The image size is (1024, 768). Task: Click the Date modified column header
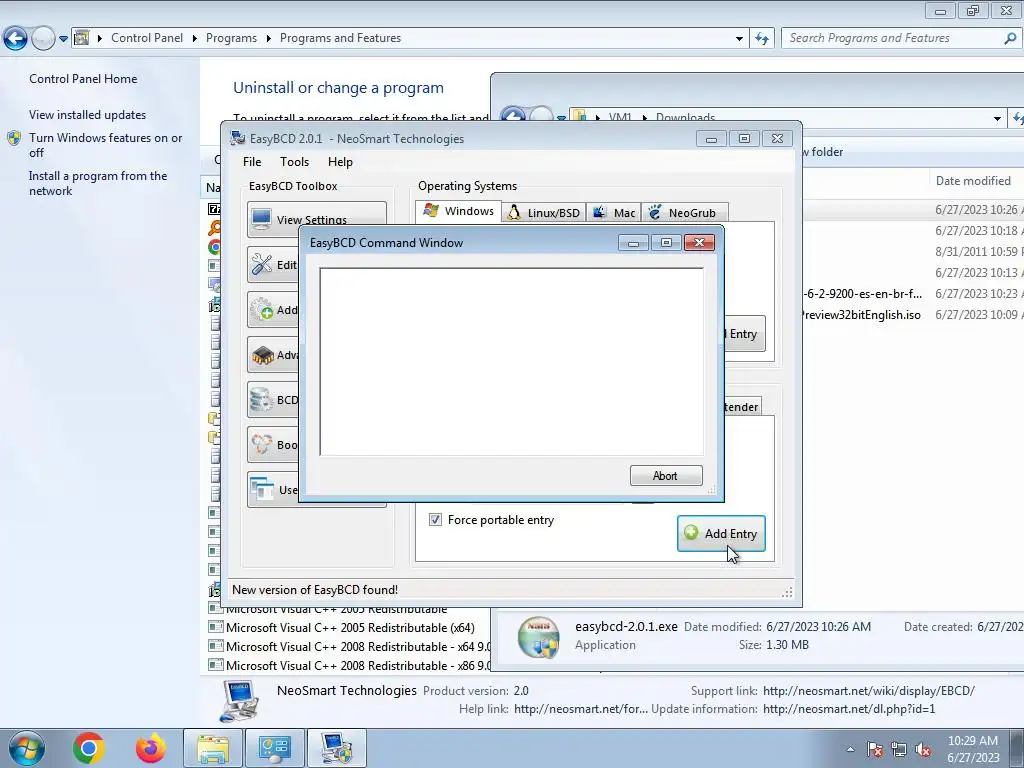tap(973, 181)
